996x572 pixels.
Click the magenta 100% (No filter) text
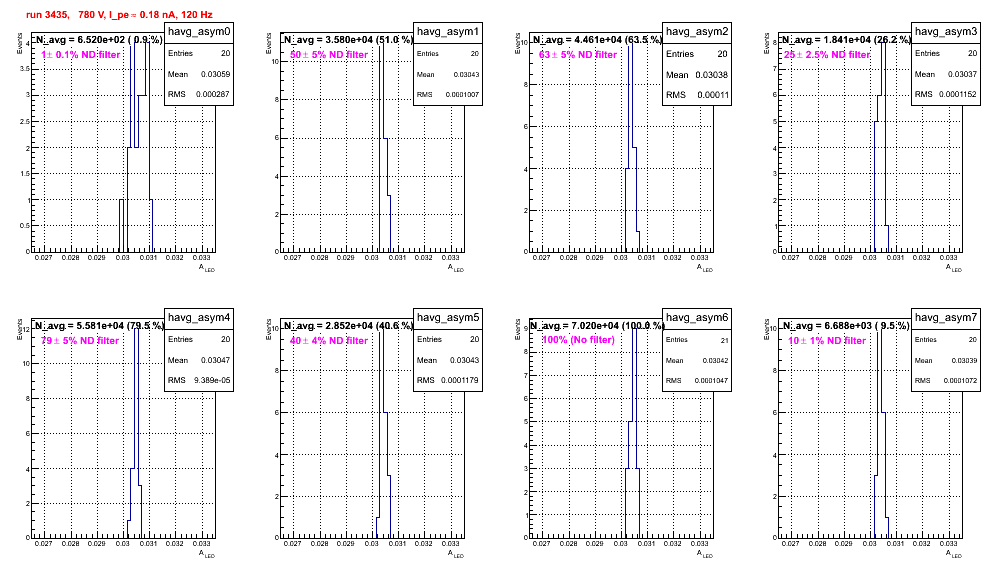(x=579, y=340)
